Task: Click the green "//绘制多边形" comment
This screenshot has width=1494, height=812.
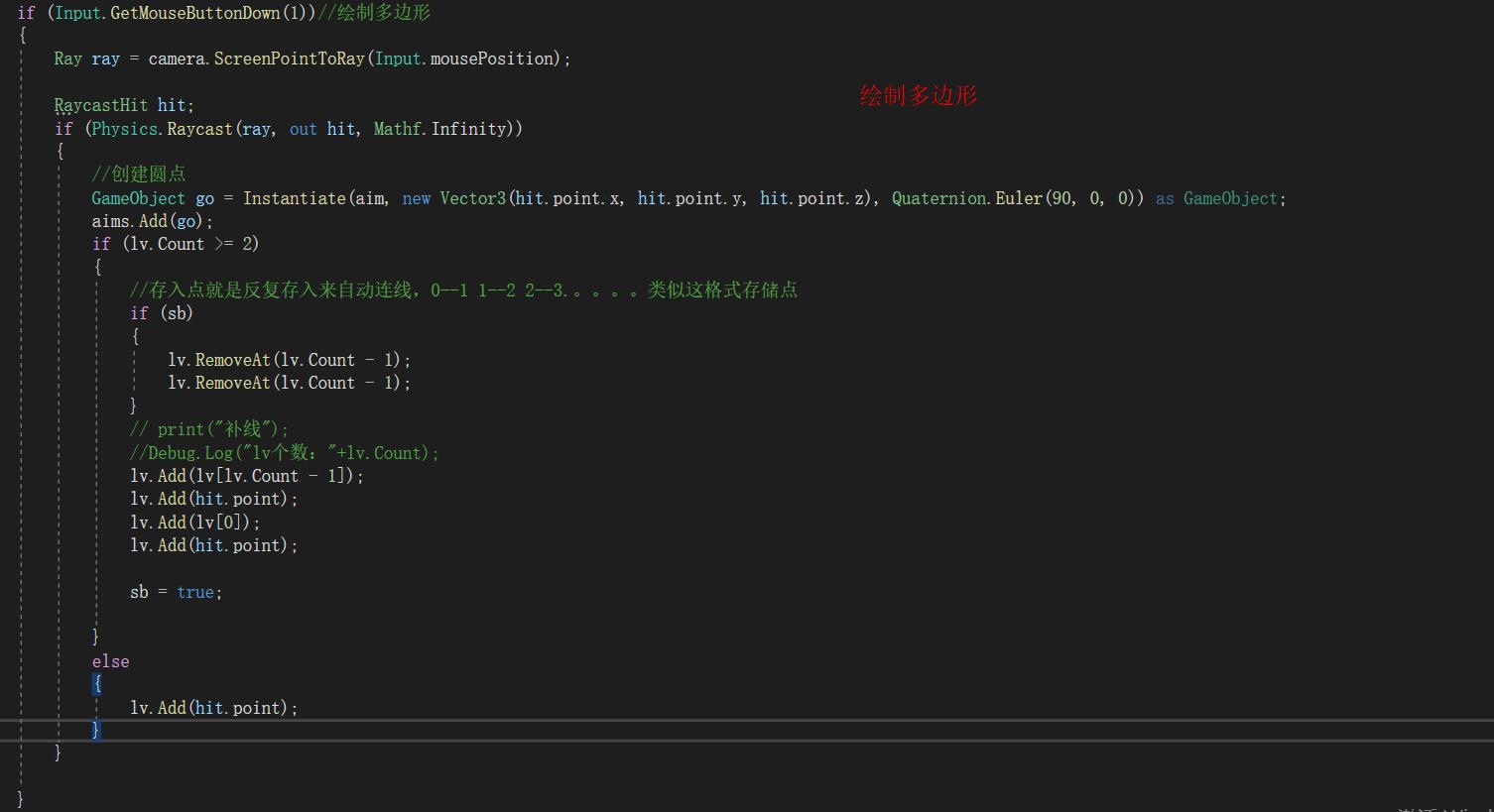Action: pos(374,13)
